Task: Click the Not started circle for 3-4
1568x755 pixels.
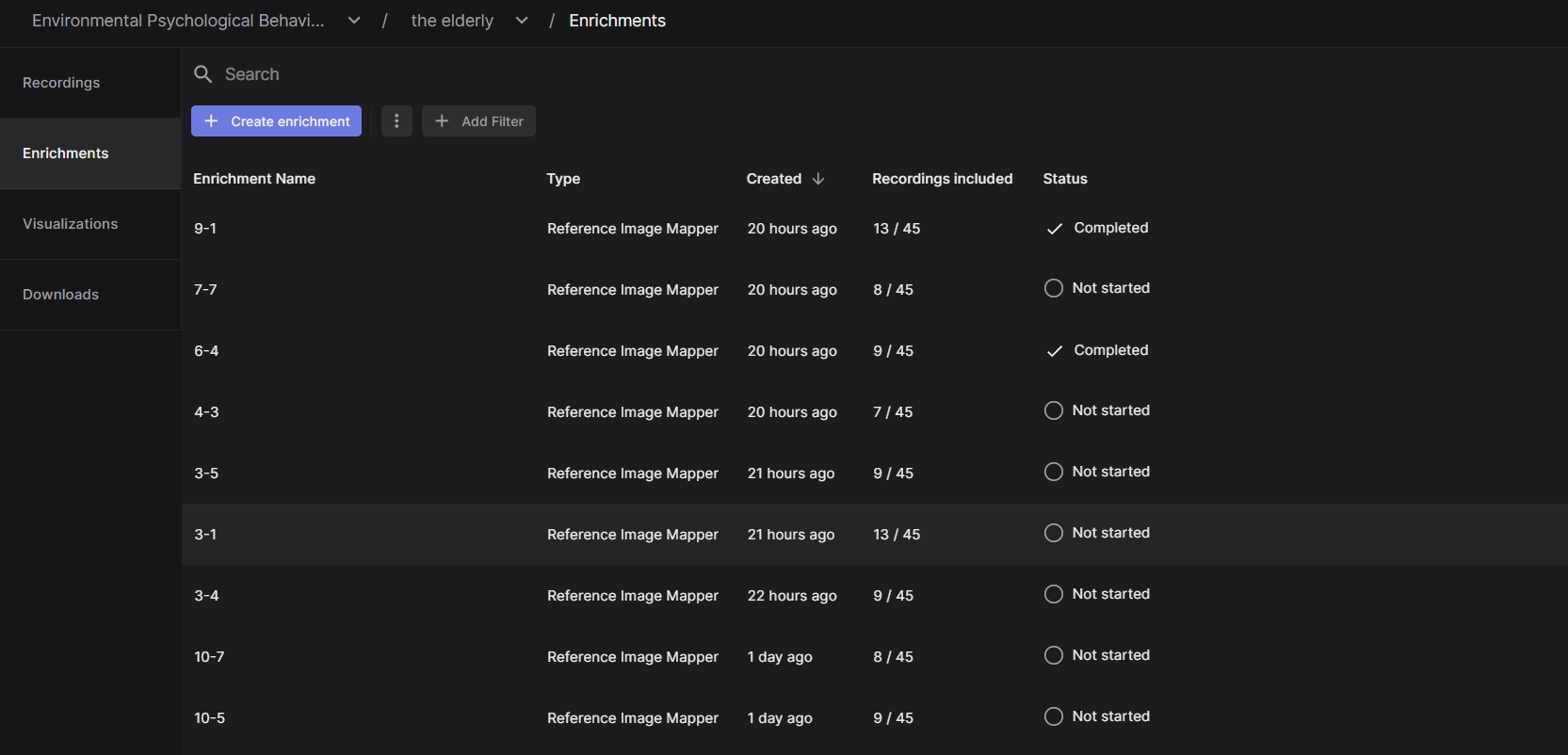Action: (1054, 594)
